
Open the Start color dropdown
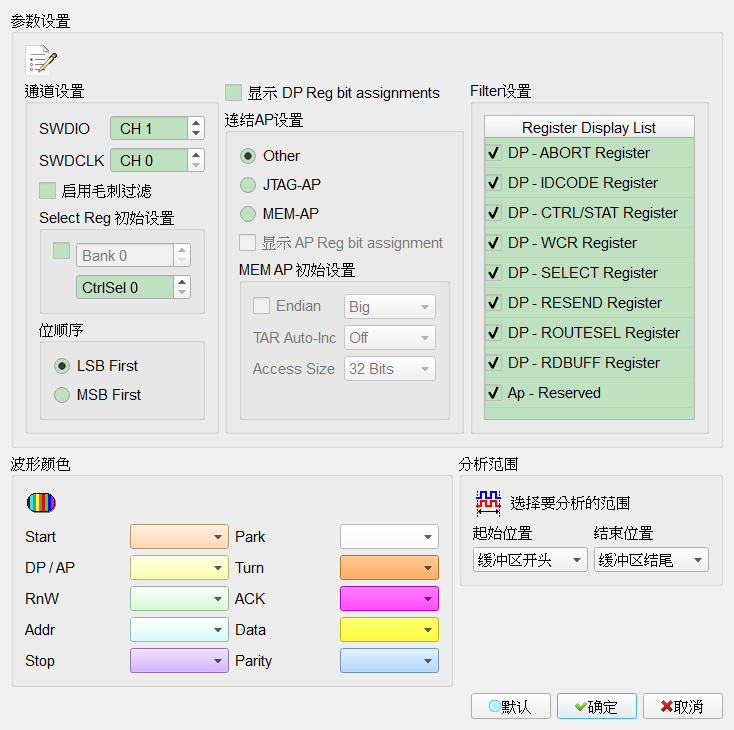(179, 537)
